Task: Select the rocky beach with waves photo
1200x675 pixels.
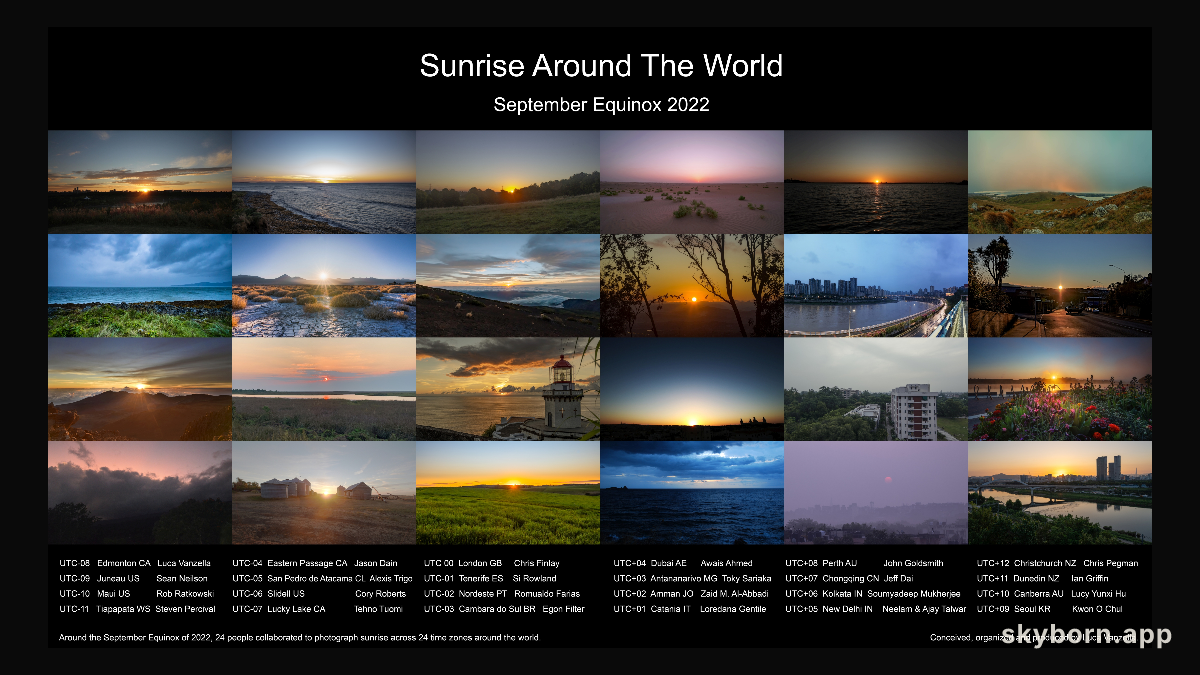Action: tap(324, 181)
